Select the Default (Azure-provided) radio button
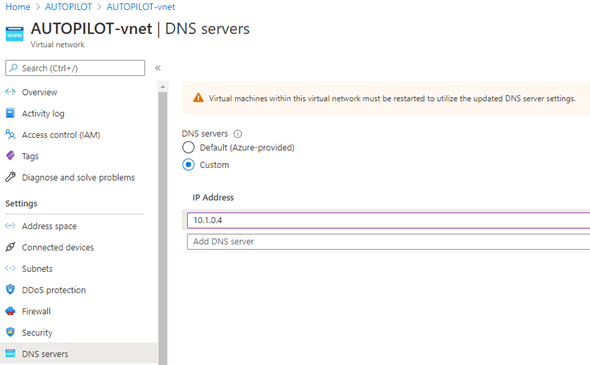The image size is (590, 365). [188, 147]
